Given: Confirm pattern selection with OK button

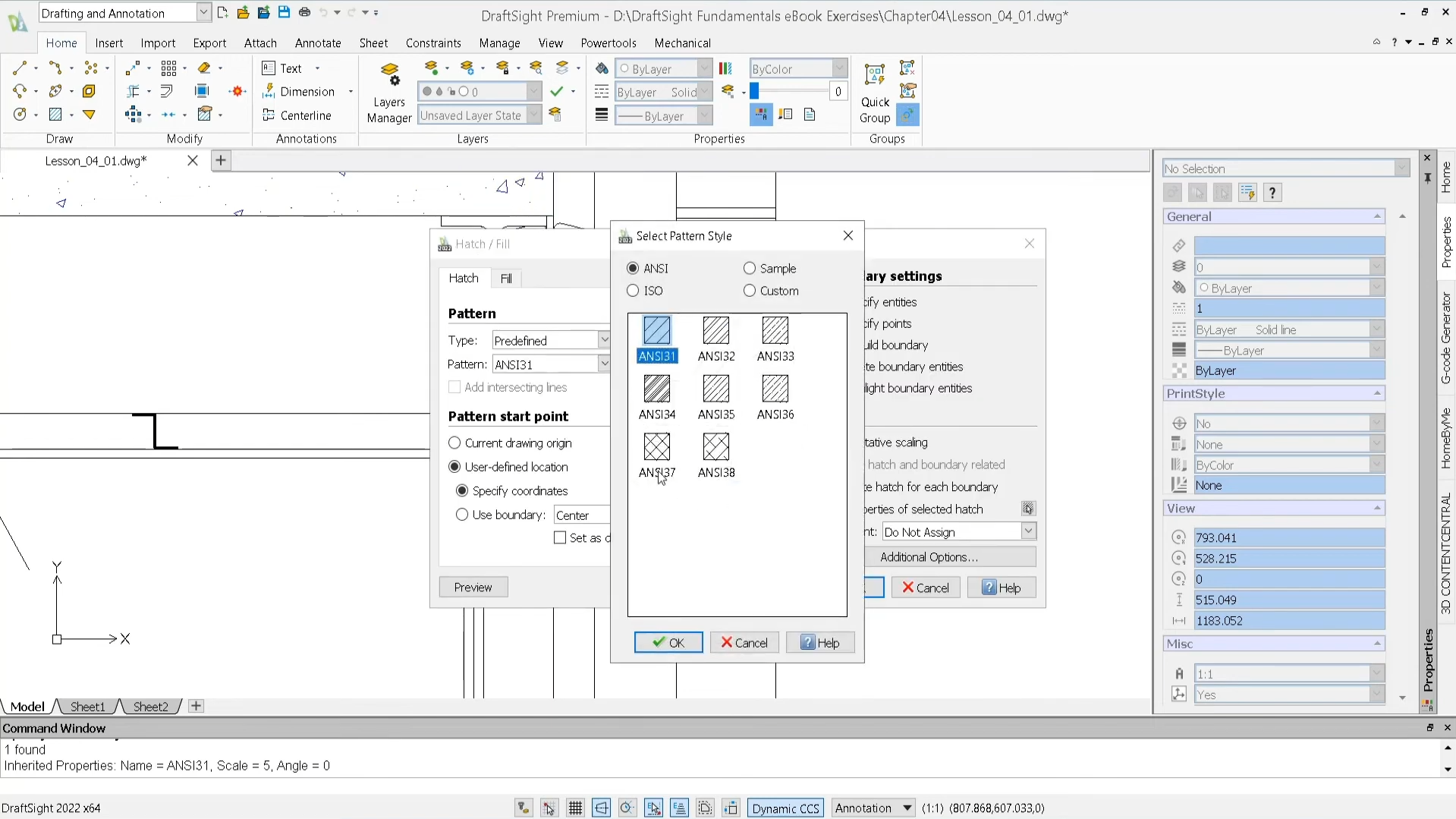Looking at the screenshot, I should (x=668, y=643).
